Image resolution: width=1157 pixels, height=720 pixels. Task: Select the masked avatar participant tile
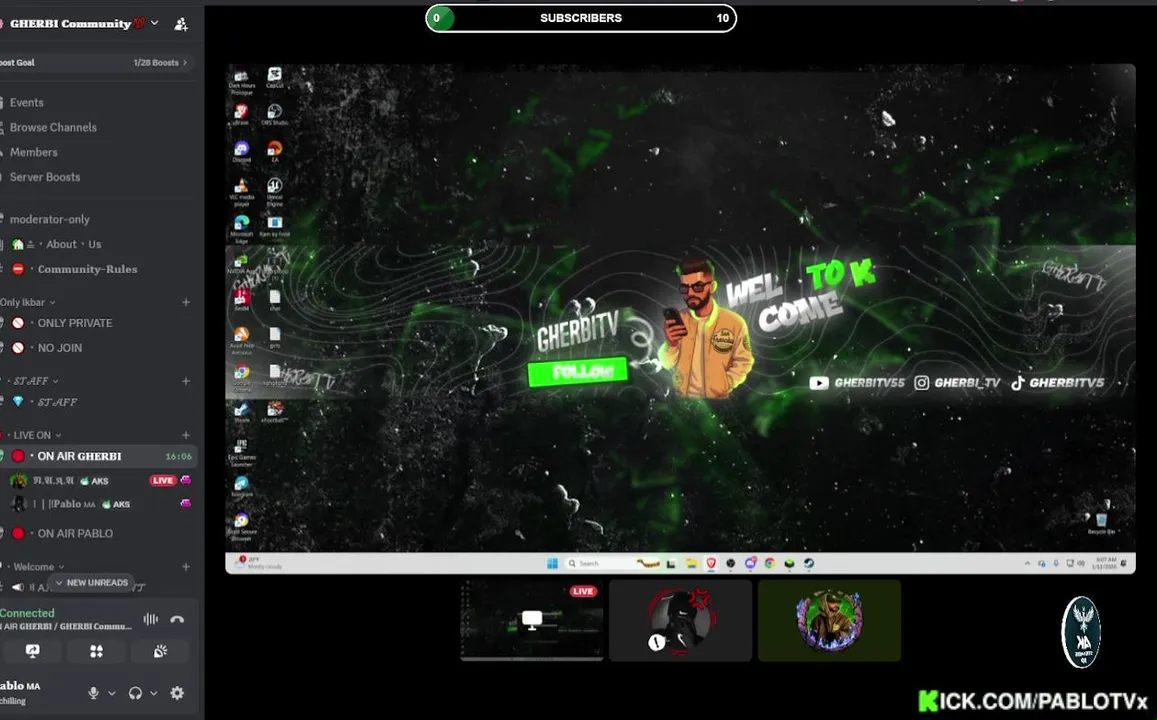click(680, 620)
